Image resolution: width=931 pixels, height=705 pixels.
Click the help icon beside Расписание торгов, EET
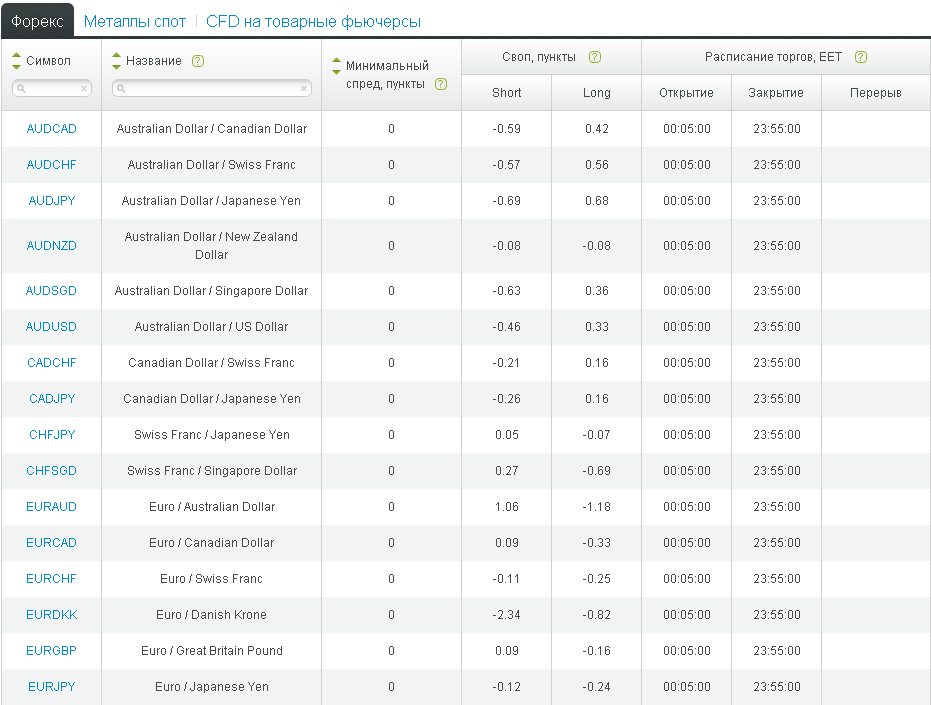coord(861,57)
